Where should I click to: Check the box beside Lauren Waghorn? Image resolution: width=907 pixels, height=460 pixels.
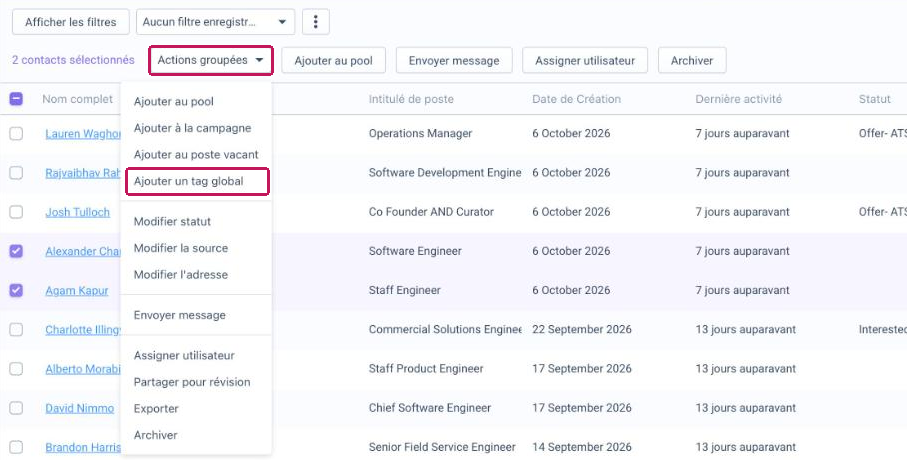tap(16, 134)
